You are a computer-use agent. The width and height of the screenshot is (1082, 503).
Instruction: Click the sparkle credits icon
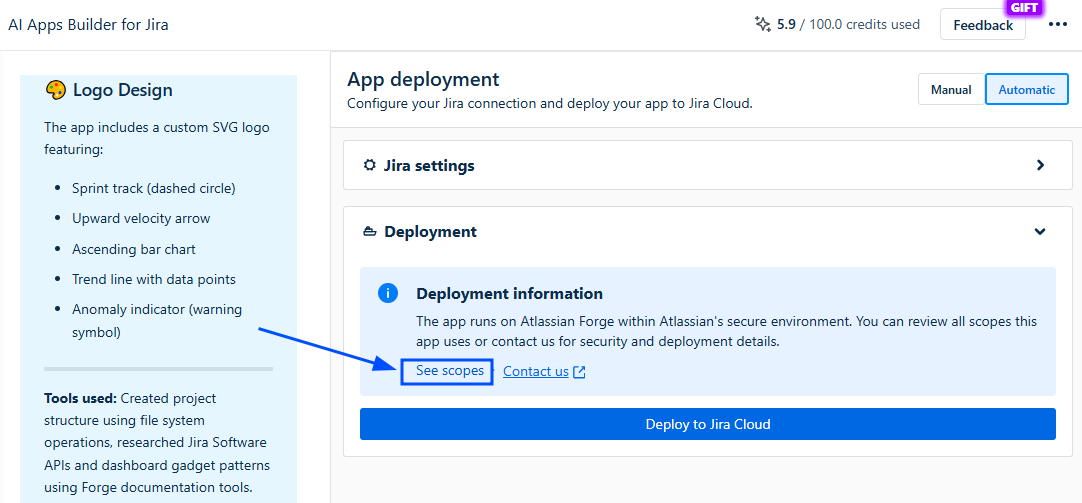(762, 24)
